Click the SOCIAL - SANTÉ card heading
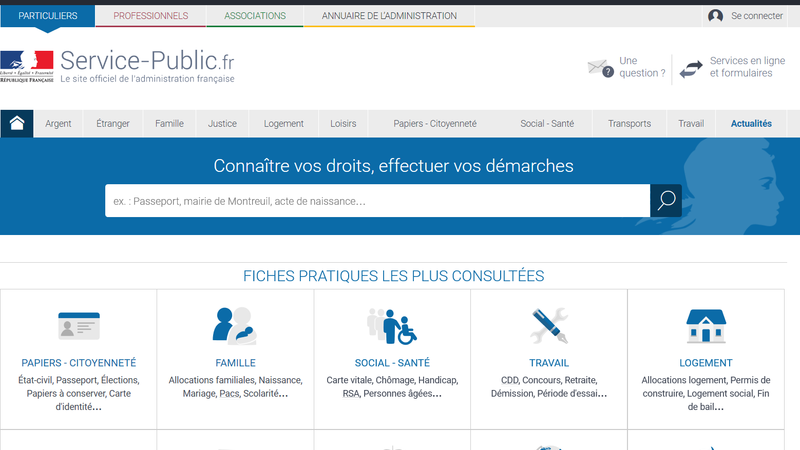 pos(392,363)
